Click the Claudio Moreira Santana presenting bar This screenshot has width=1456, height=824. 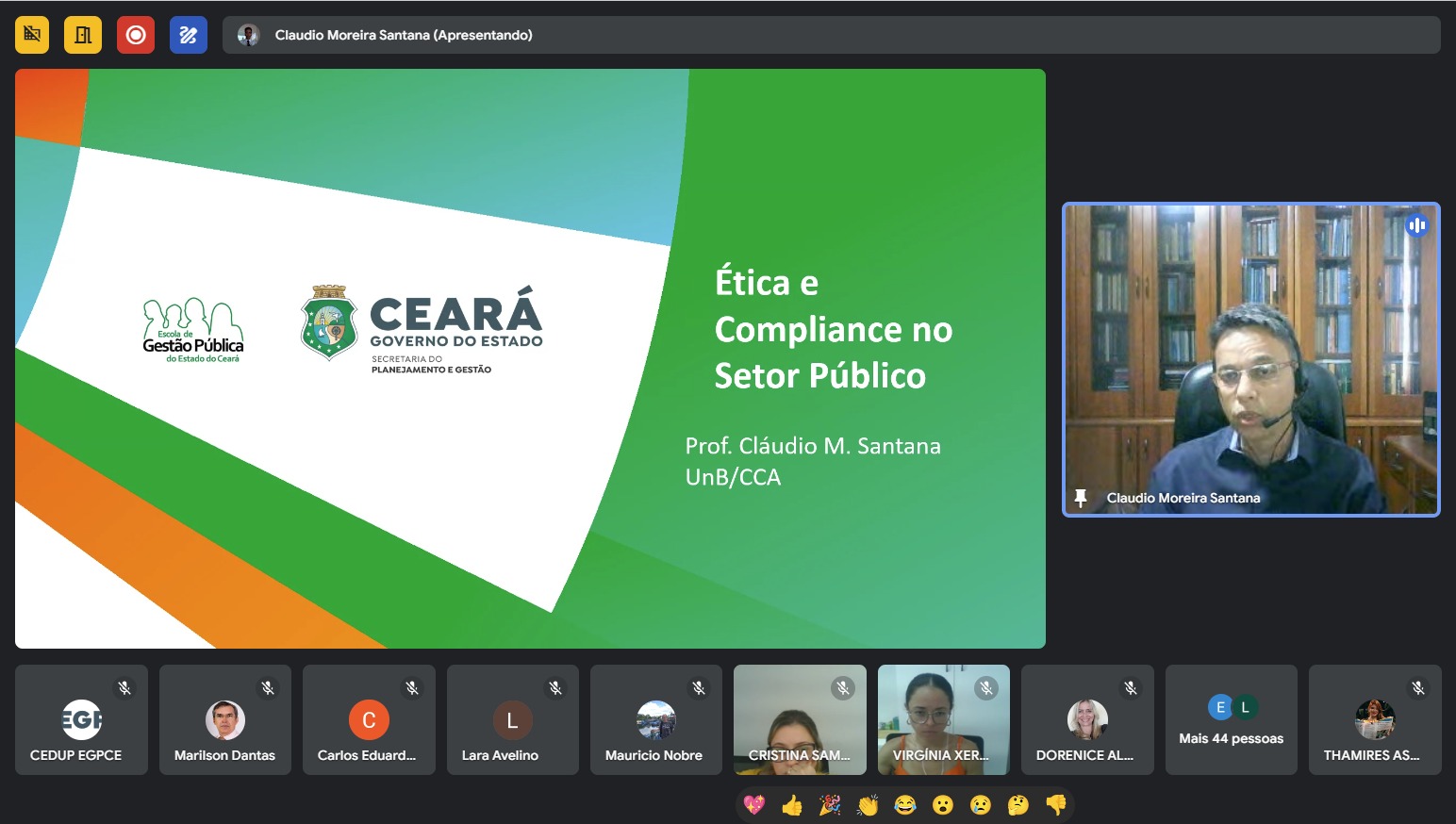click(x=830, y=35)
